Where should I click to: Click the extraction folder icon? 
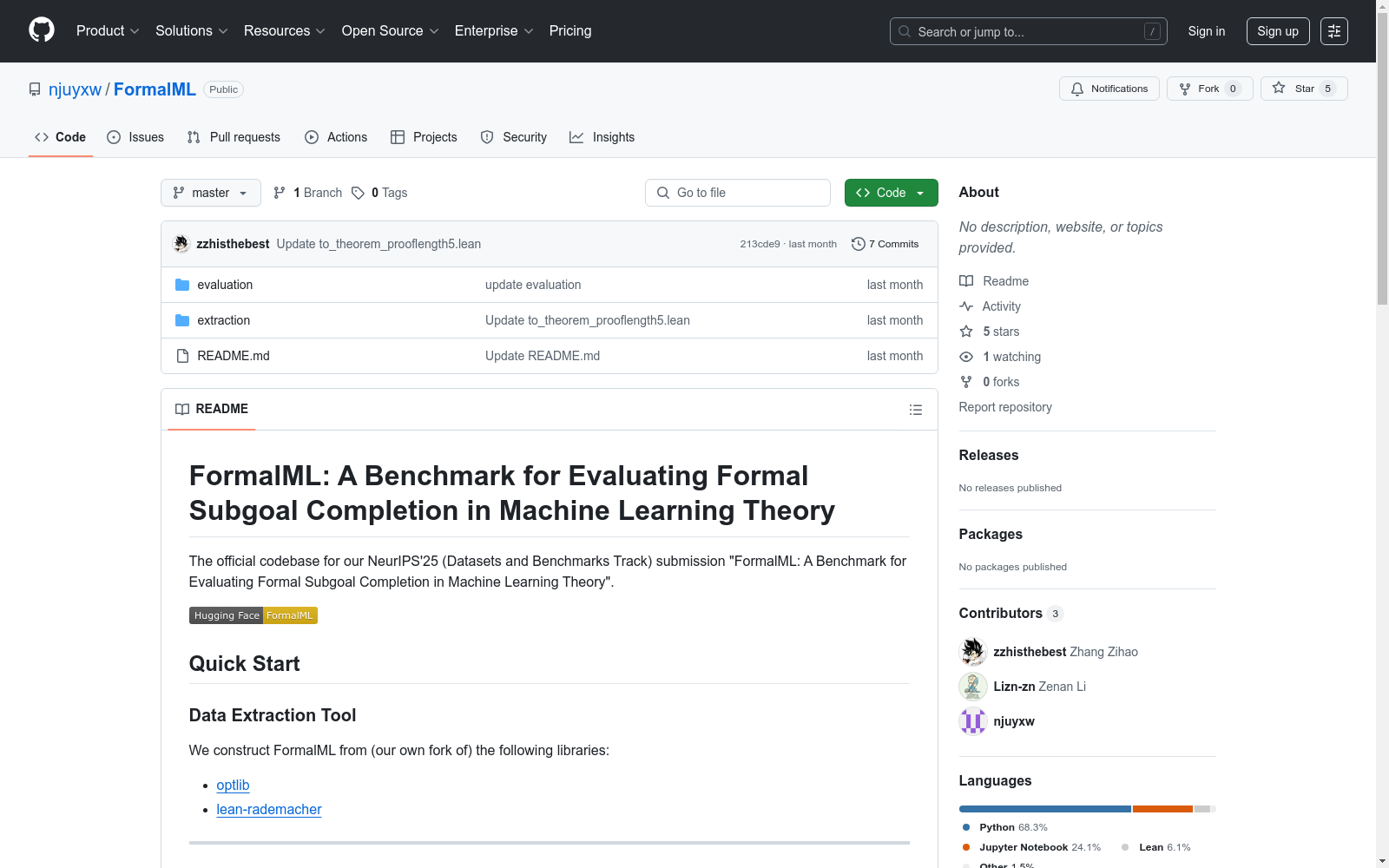[182, 320]
